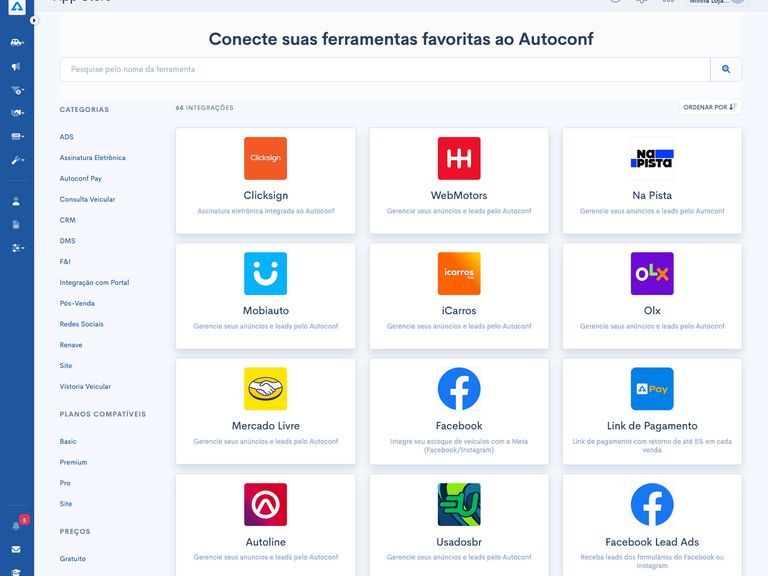Click the megaphone icon in sidebar
The height and width of the screenshot is (576, 768).
pyautogui.click(x=16, y=67)
